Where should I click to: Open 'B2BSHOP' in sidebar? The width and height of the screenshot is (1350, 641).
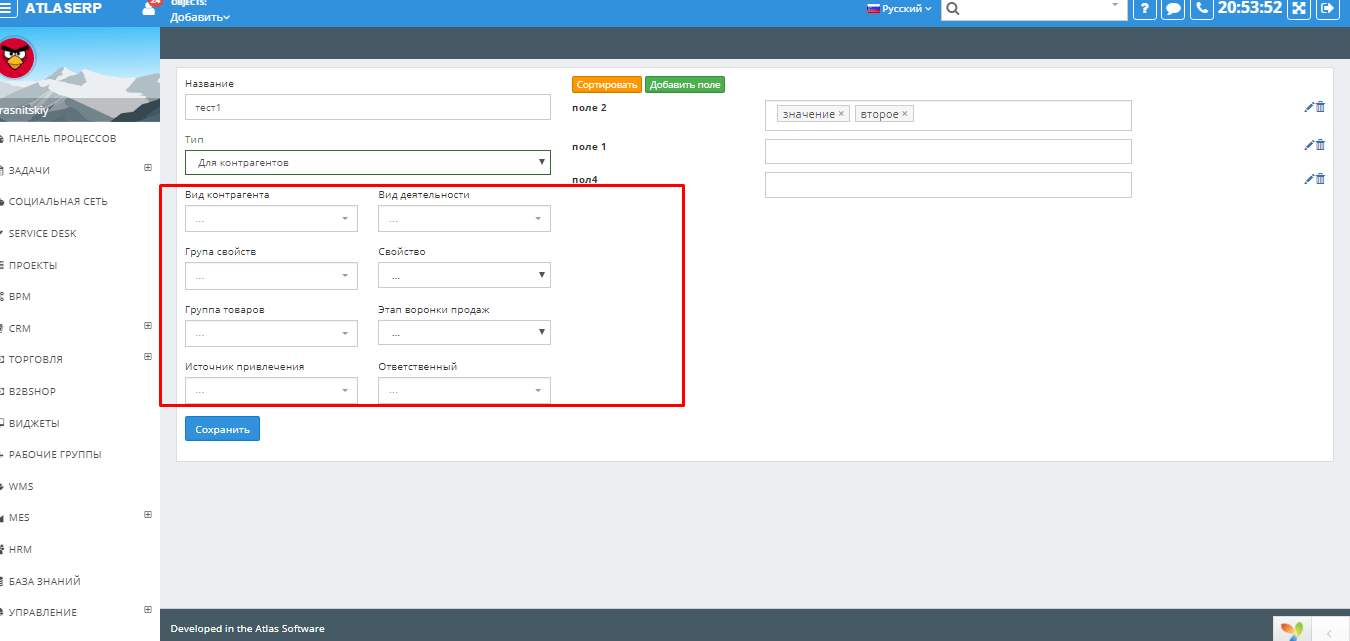tap(32, 392)
